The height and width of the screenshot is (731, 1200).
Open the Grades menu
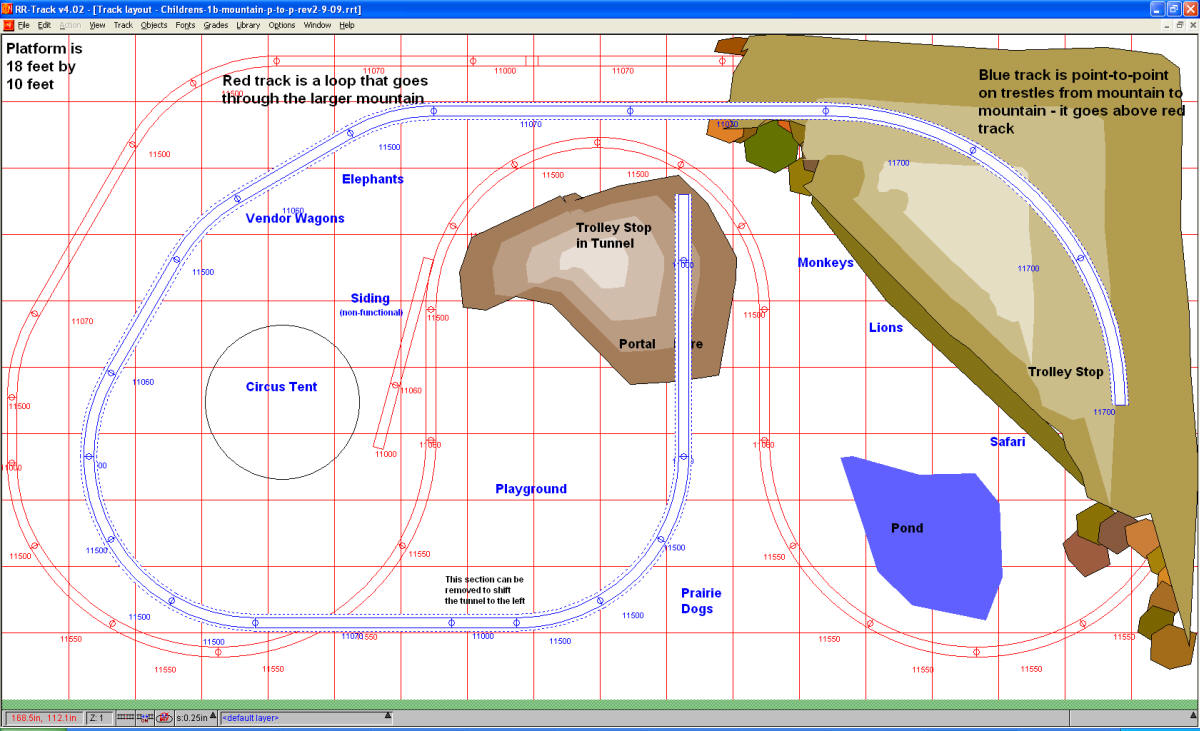pos(215,24)
